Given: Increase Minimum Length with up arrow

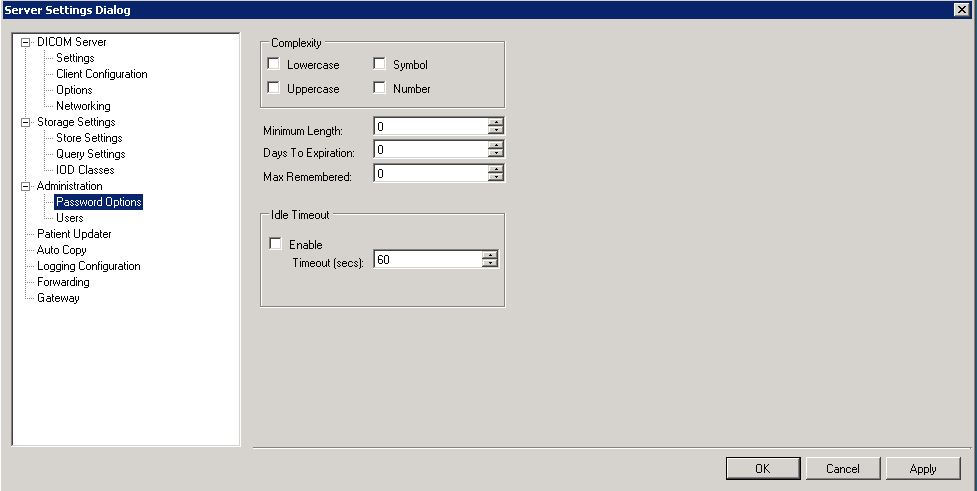Looking at the screenshot, I should [496, 122].
